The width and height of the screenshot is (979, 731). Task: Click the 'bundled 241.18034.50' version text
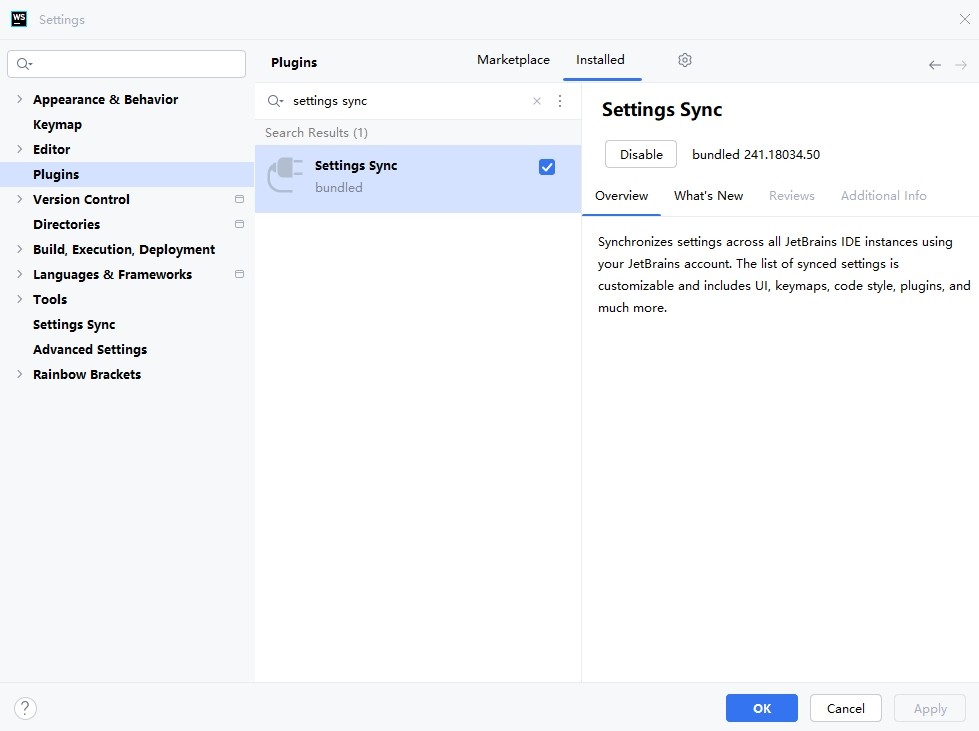(755, 154)
